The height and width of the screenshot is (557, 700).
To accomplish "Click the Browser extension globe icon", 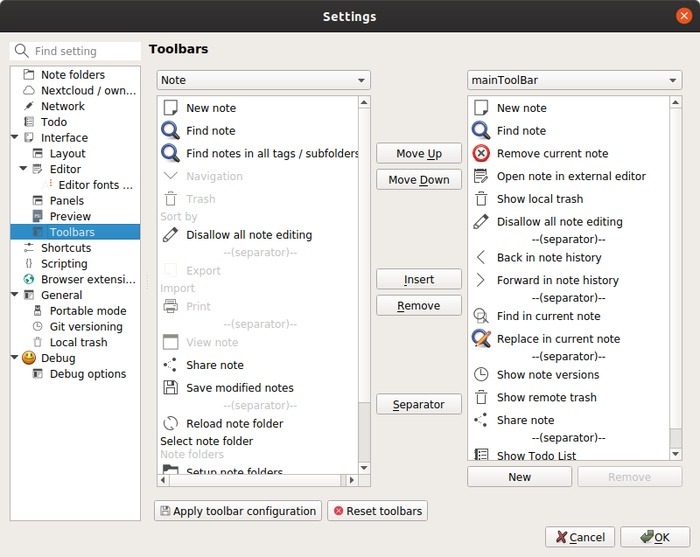I will (x=29, y=279).
